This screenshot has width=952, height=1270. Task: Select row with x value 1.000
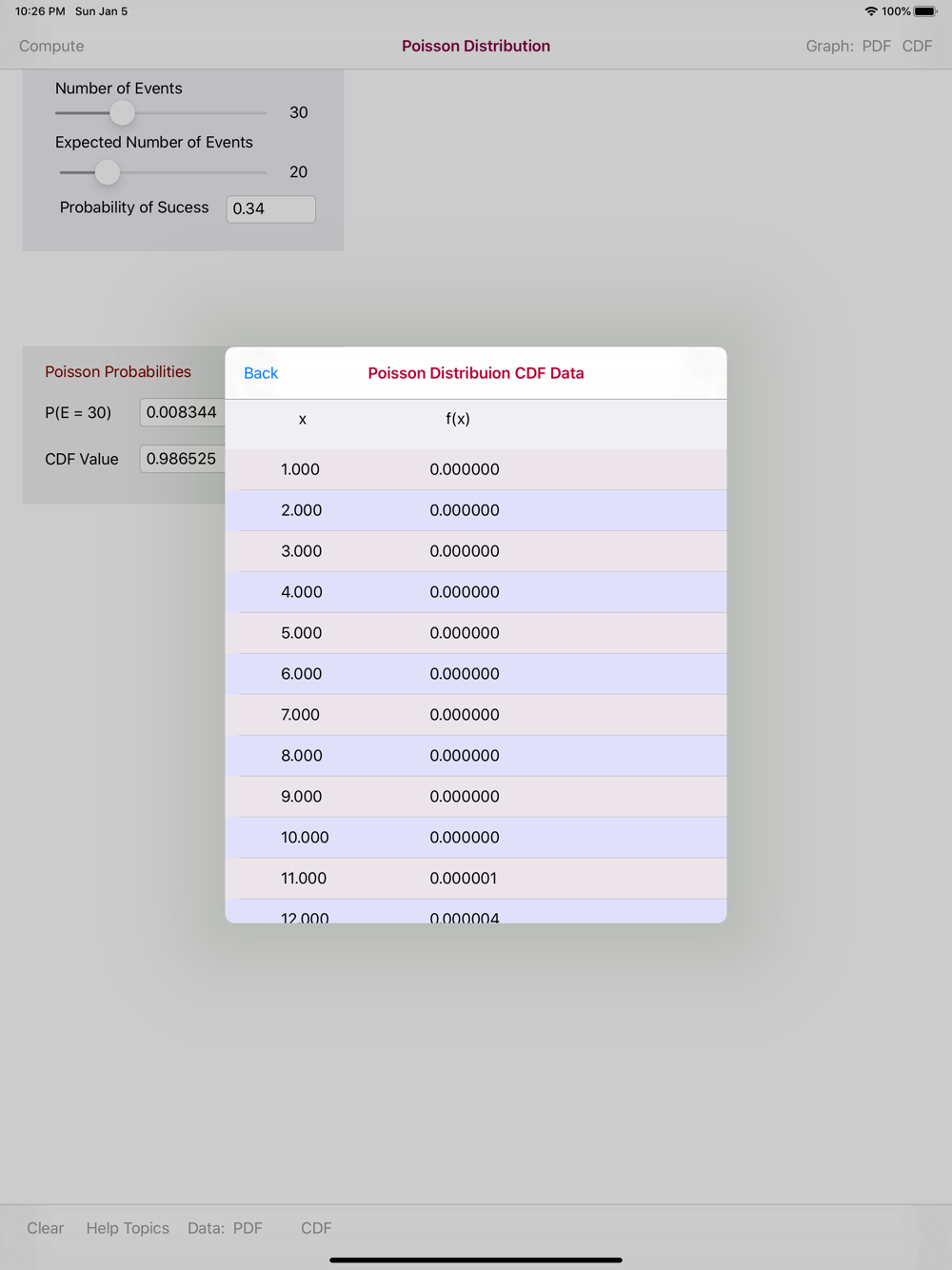pos(476,469)
